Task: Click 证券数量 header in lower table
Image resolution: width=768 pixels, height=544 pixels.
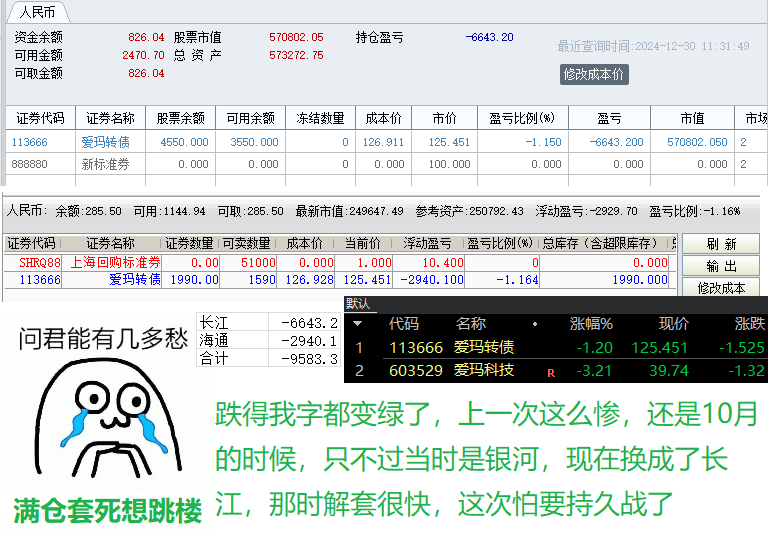Action: pos(189,243)
